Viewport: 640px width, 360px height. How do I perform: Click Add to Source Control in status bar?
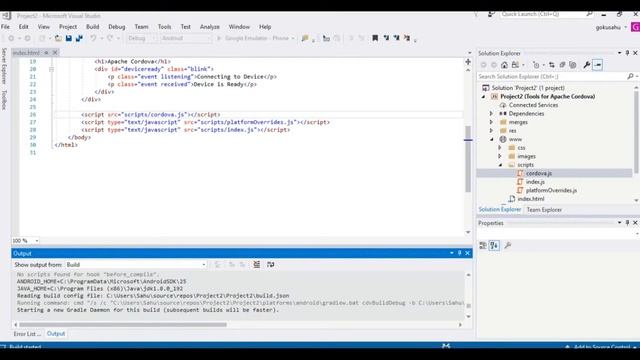click(602, 347)
